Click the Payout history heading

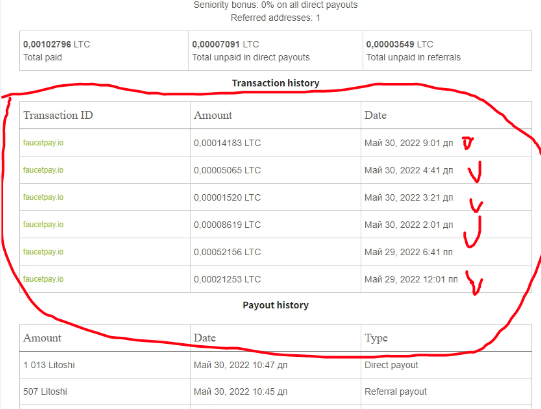[275, 305]
